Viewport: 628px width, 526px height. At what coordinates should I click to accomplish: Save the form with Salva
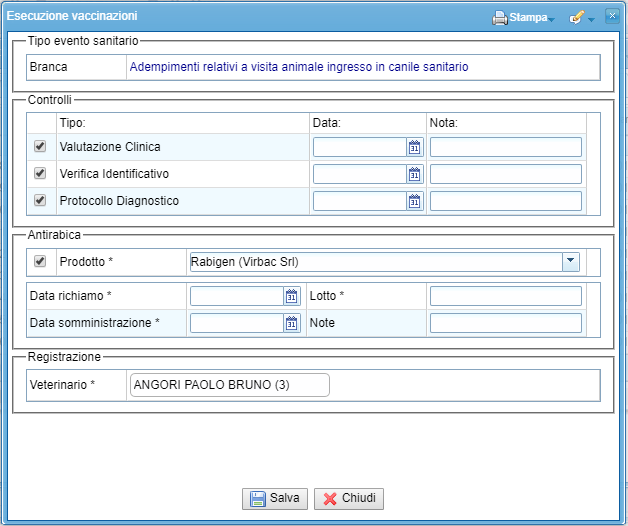click(x=275, y=498)
